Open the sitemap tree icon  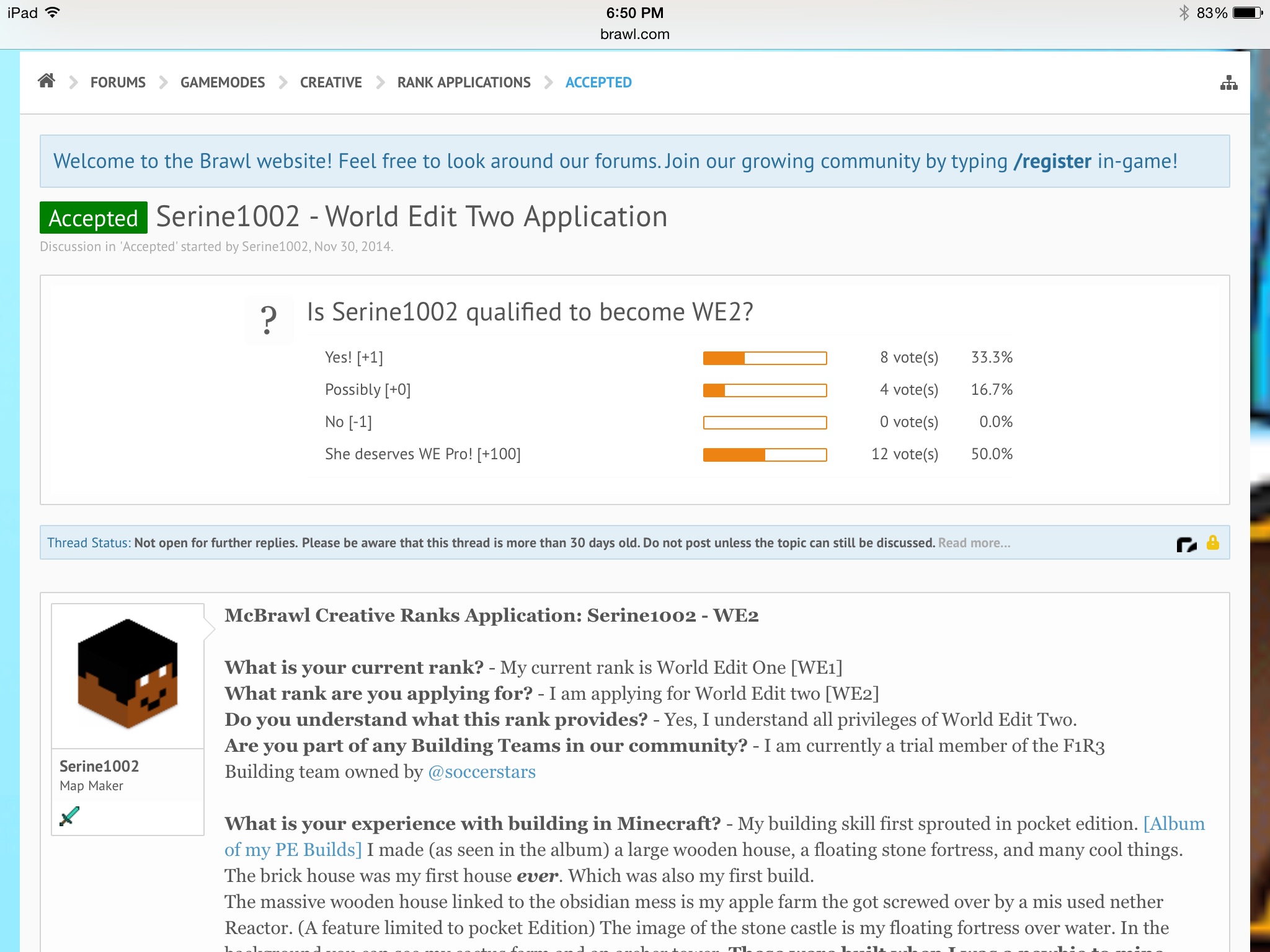point(1228,83)
